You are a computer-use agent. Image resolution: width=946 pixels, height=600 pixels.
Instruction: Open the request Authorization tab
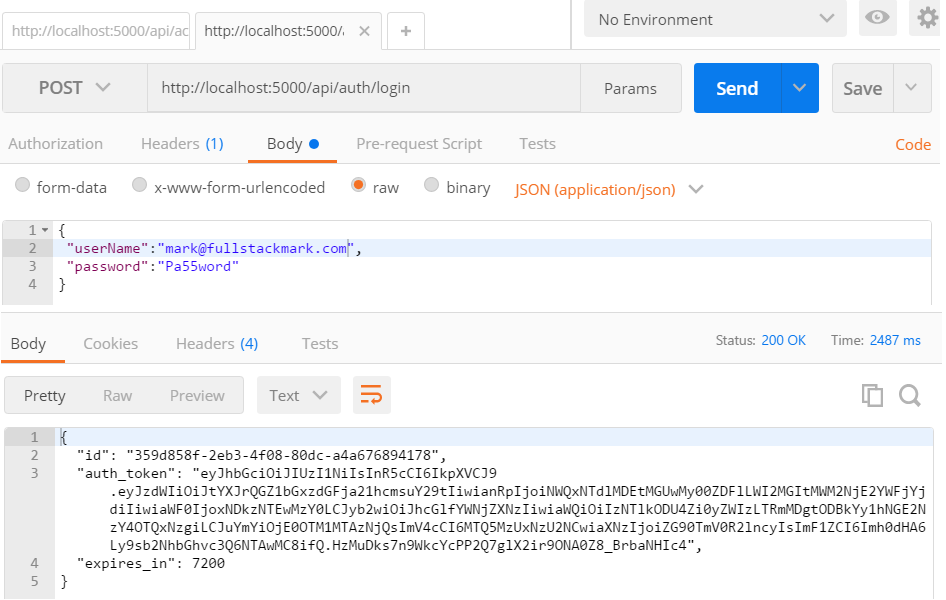(x=56, y=144)
